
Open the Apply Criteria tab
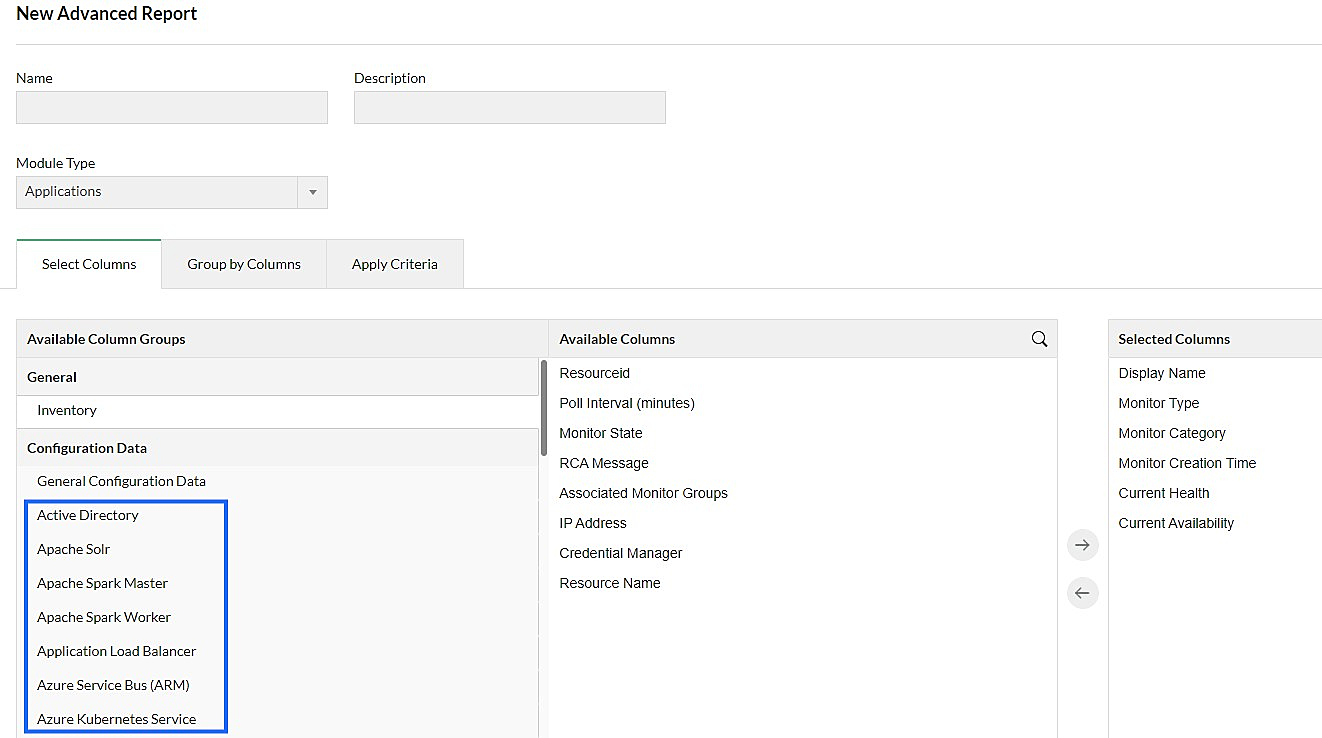coord(394,264)
